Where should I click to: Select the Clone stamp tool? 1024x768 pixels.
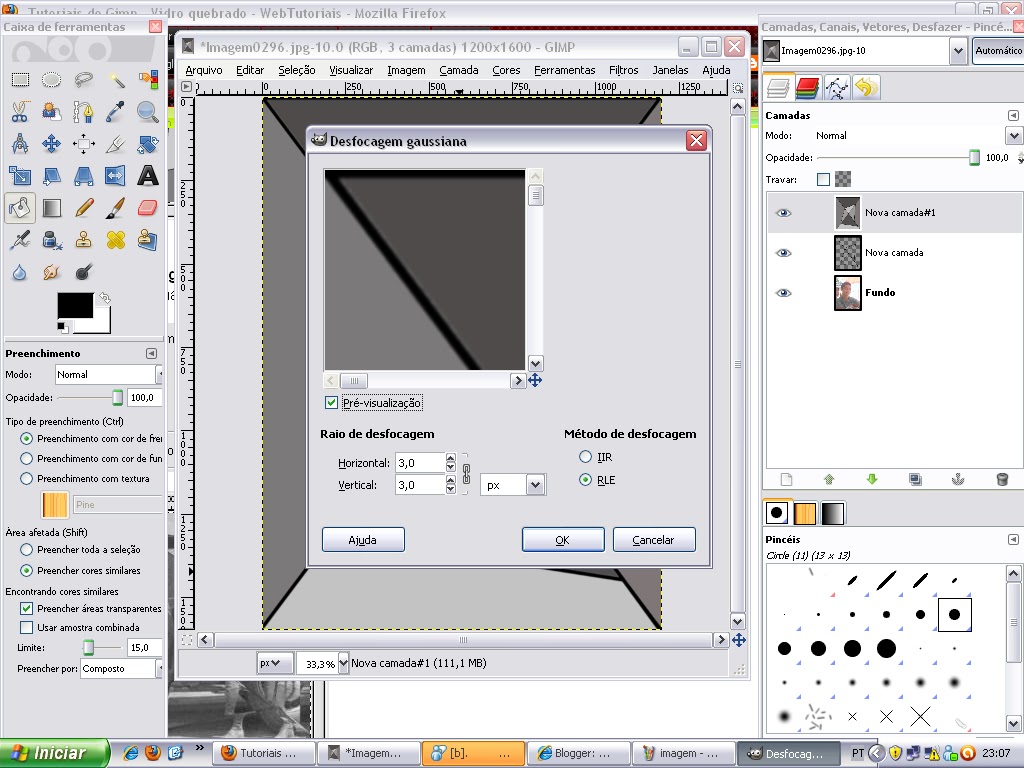[x=84, y=240]
